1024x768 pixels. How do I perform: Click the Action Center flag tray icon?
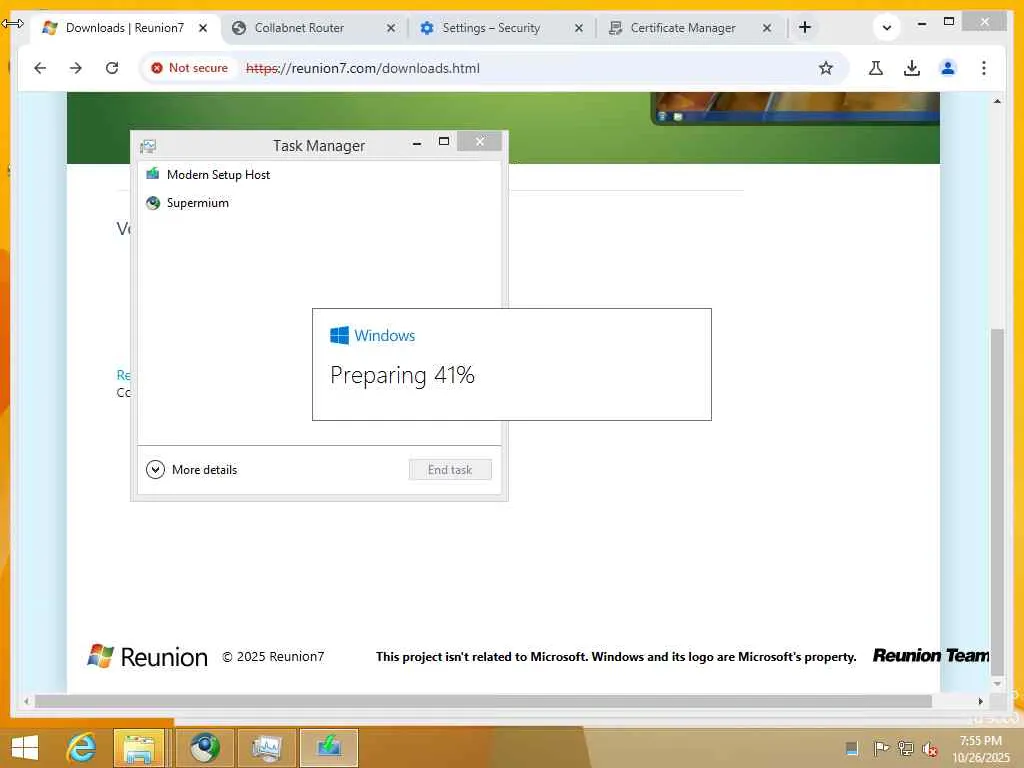click(881, 748)
